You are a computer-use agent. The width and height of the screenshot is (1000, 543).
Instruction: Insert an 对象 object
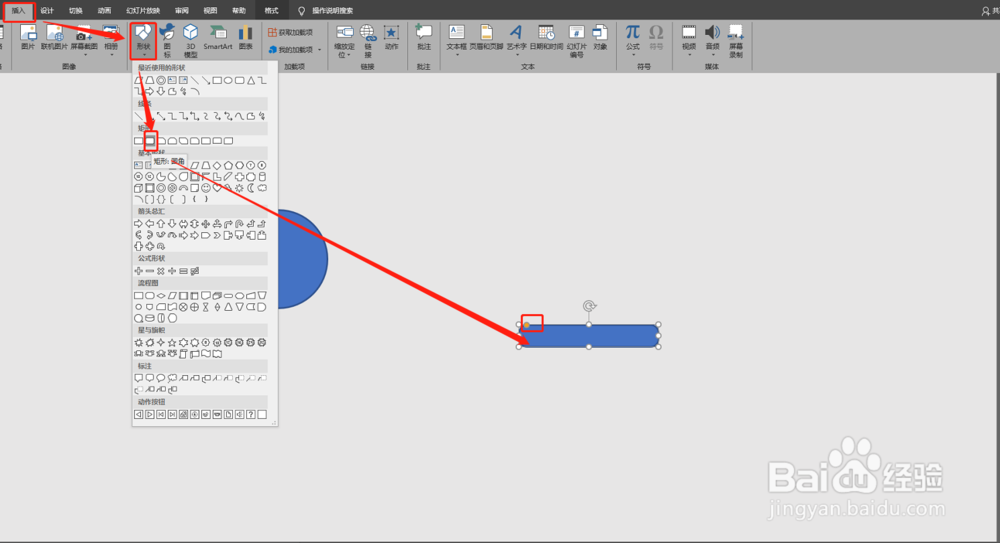point(600,38)
